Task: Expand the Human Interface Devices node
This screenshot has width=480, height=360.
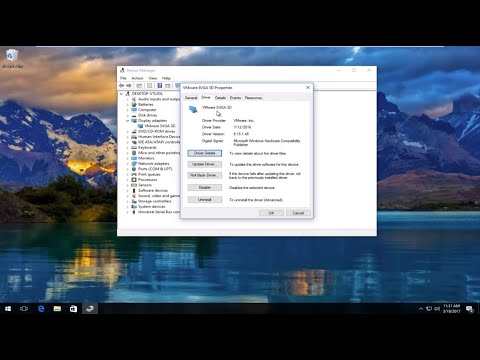Action: point(127,137)
